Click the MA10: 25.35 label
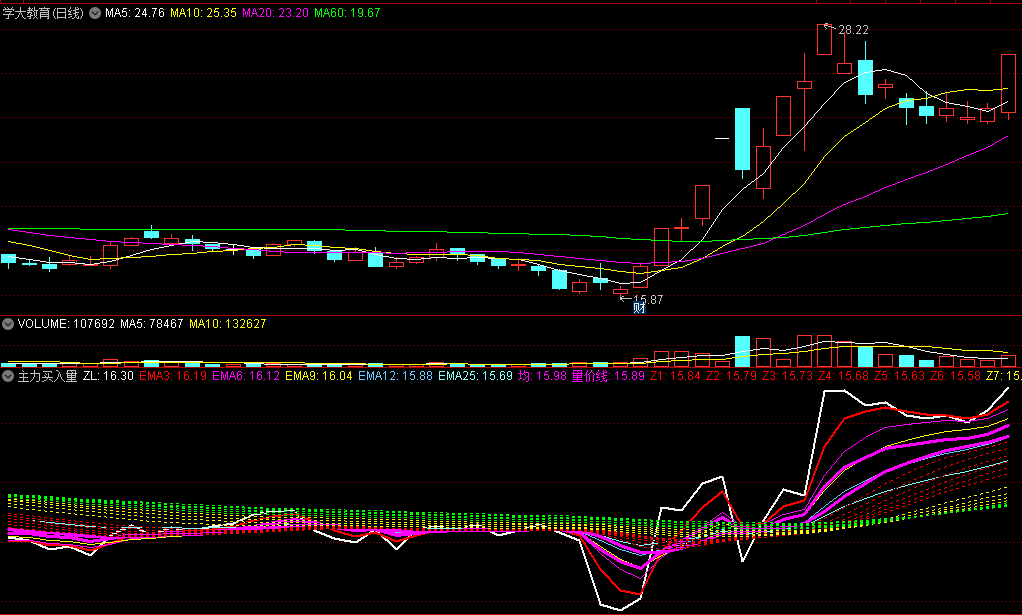The image size is (1022, 615). [x=203, y=13]
